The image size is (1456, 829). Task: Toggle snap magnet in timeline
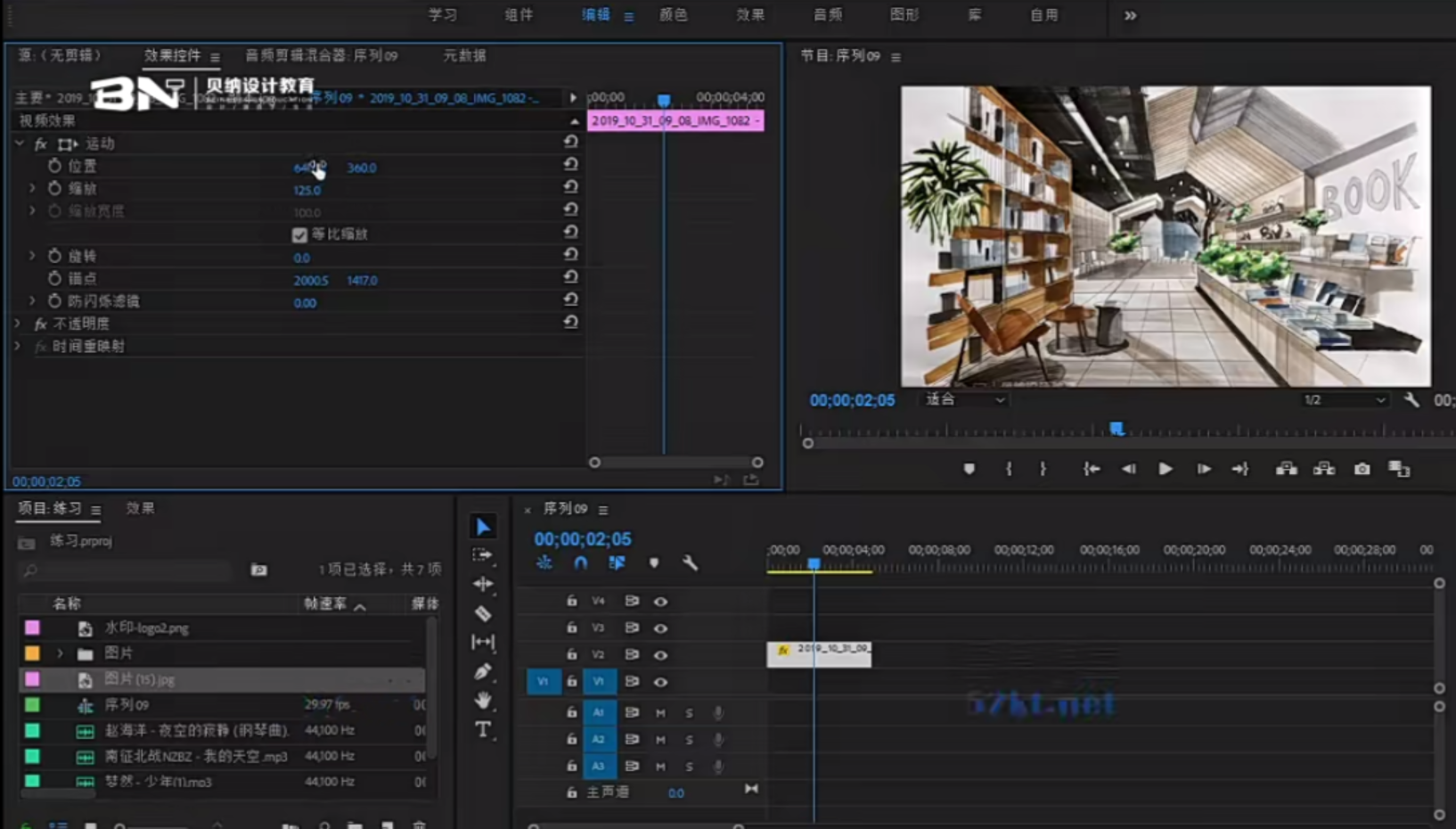point(580,562)
